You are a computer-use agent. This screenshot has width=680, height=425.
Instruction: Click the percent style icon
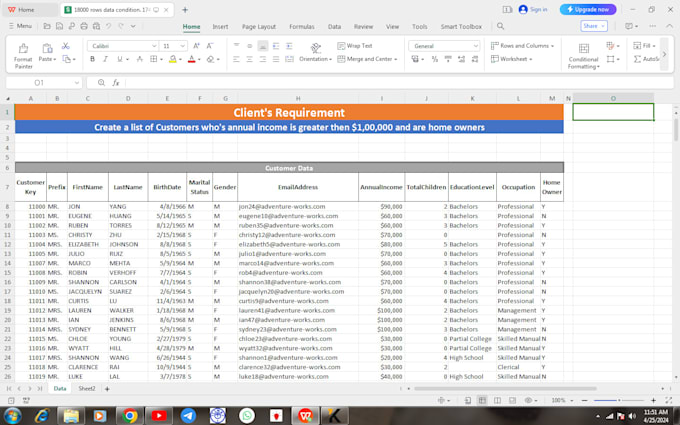[x=435, y=59]
